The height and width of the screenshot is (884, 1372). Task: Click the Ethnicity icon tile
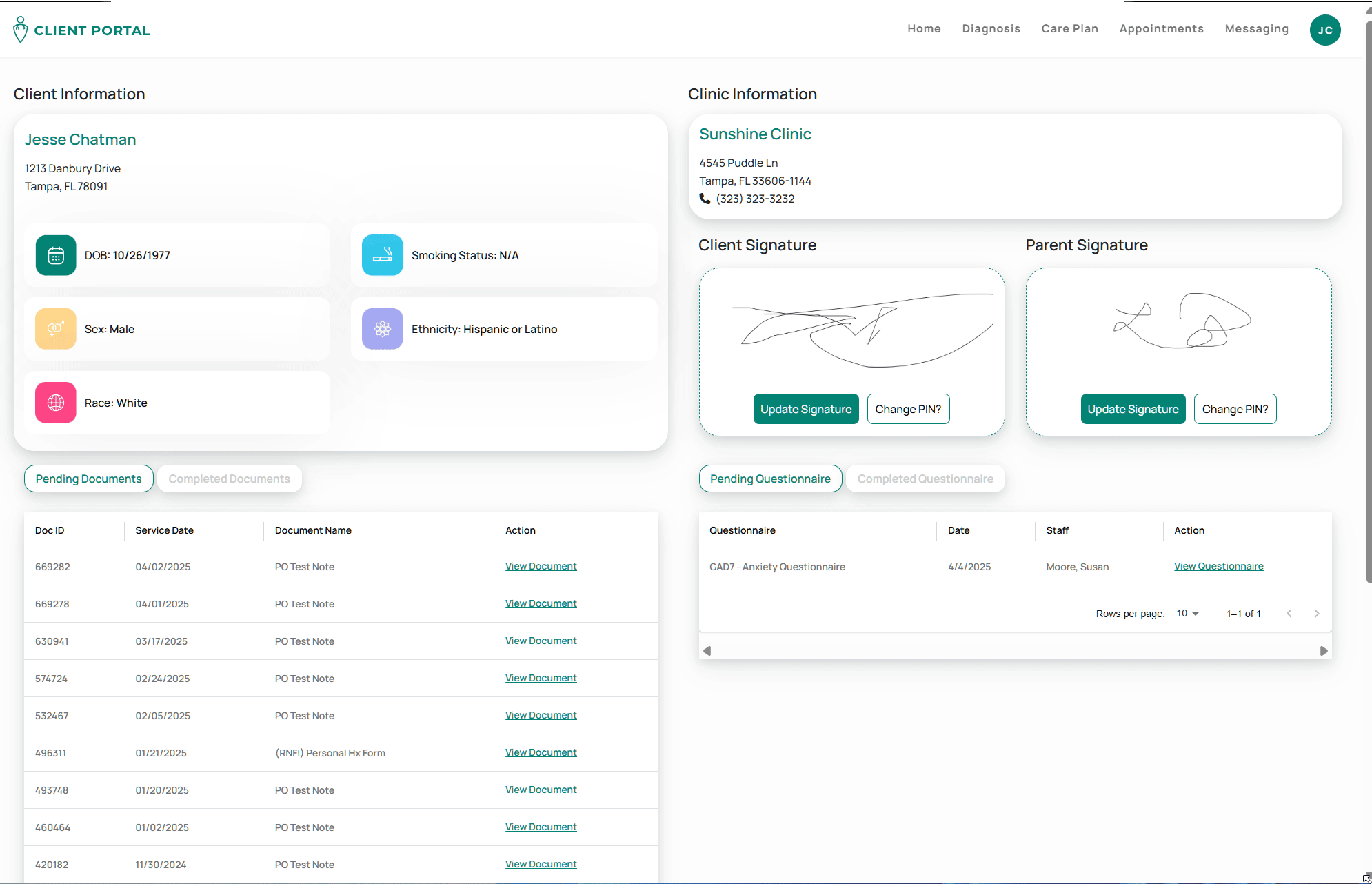tap(382, 329)
